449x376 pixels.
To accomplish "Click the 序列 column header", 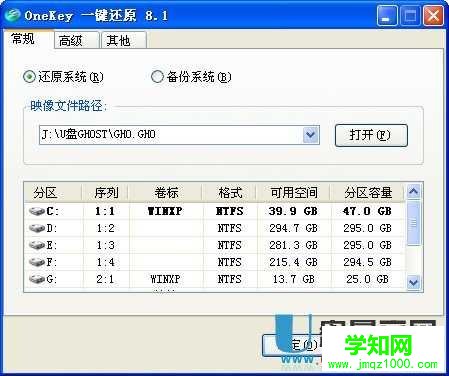I will tap(106, 193).
